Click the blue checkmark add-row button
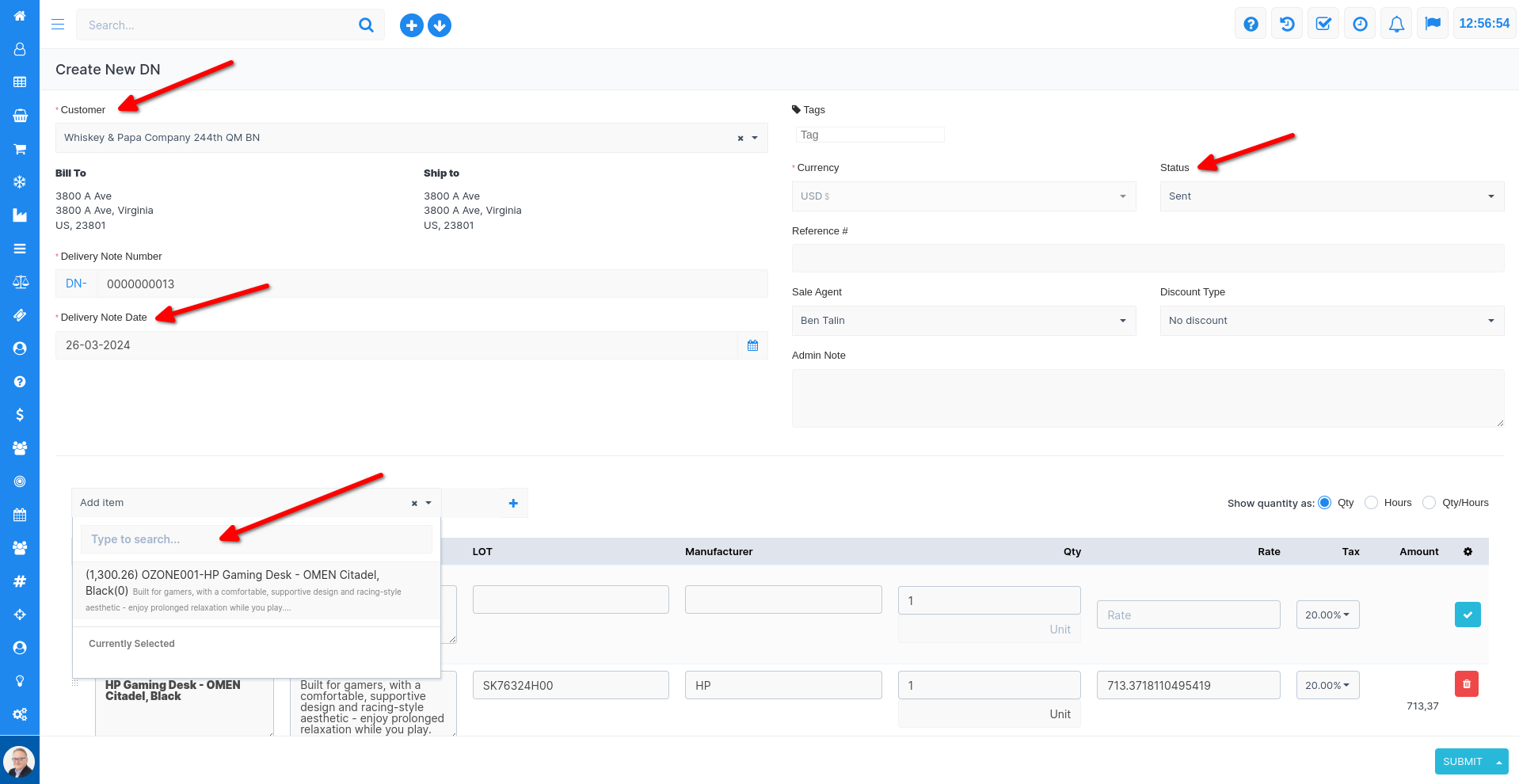Viewport: 1519px width, 784px height. 1467,615
